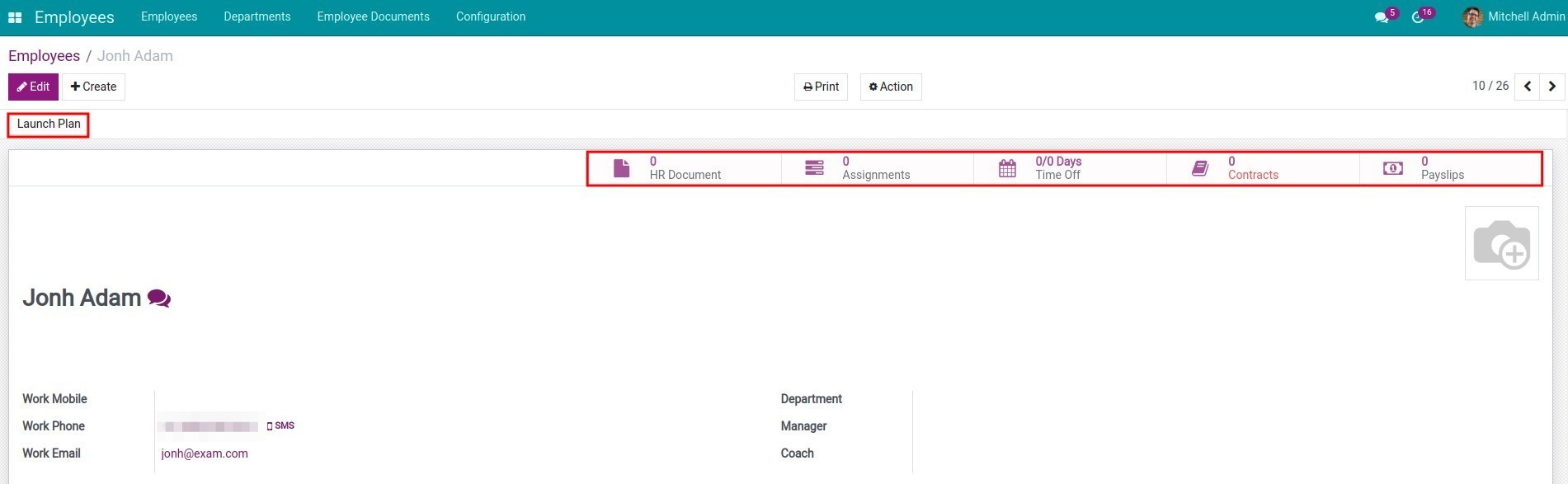Viewport: 1568px width, 484px height.
Task: Open Assignments stat button
Action: (x=877, y=168)
